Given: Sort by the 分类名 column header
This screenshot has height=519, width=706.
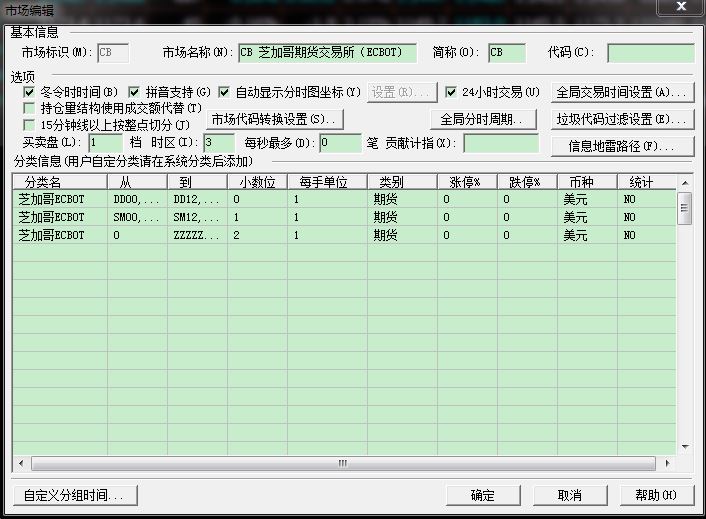Looking at the screenshot, I should click(59, 183).
